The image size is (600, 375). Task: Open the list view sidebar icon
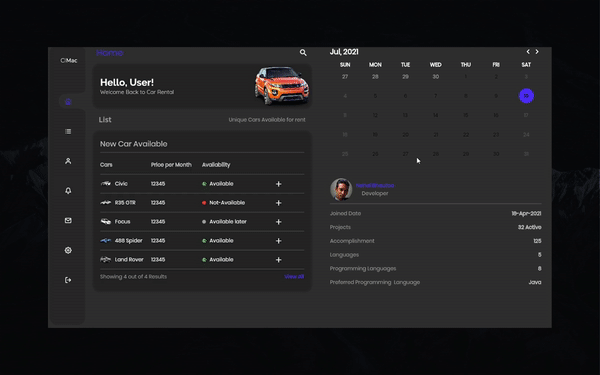tap(68, 131)
